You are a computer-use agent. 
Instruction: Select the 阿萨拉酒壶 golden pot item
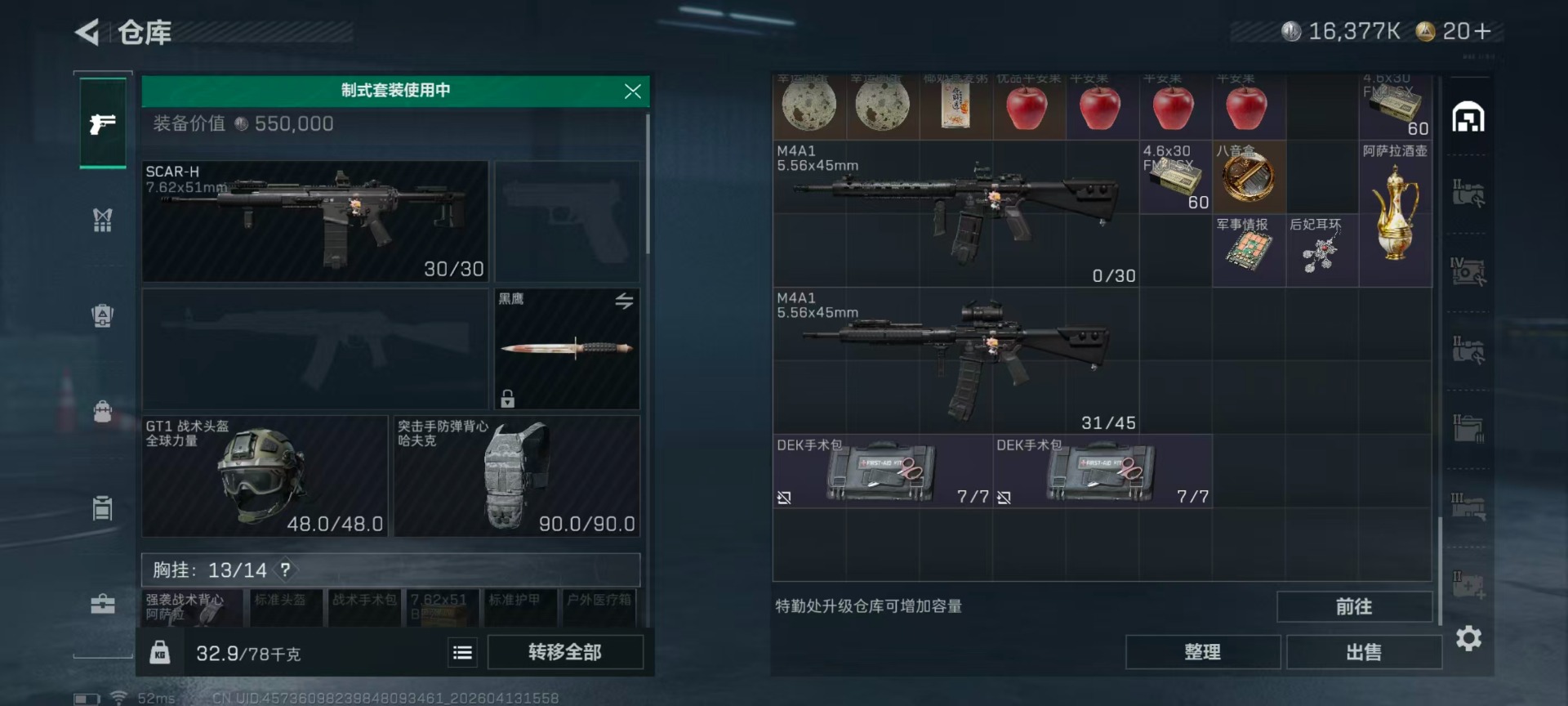pos(1396,213)
